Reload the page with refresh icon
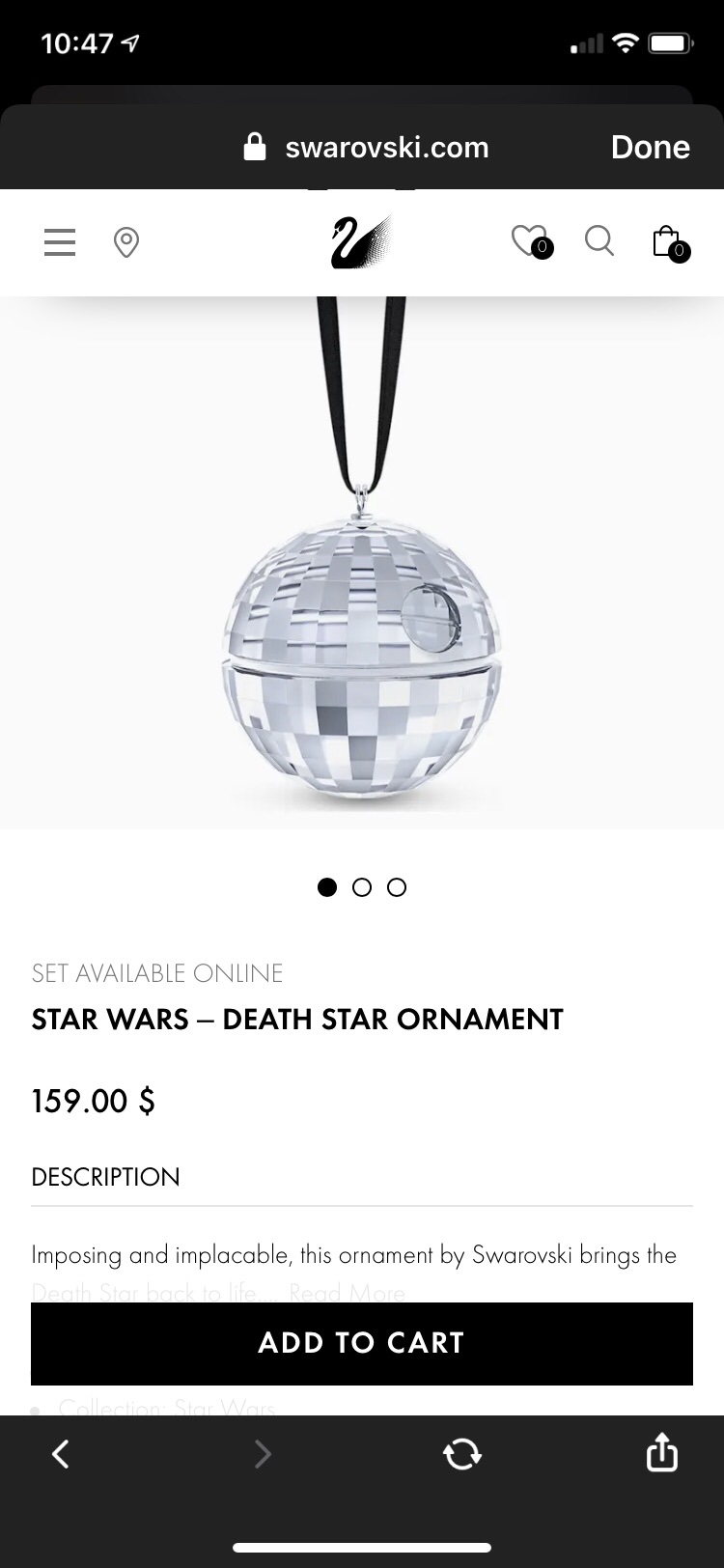Image resolution: width=724 pixels, height=1568 pixels. (461, 1453)
